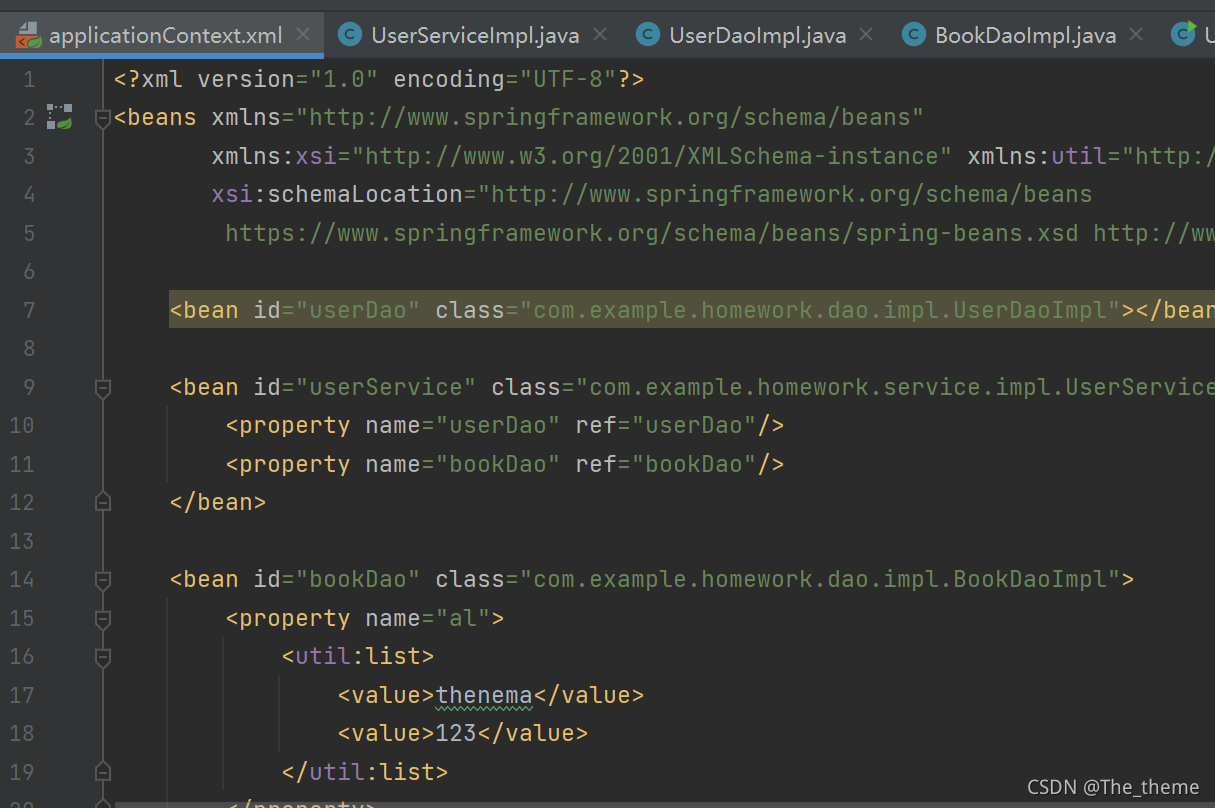This screenshot has height=808, width=1215.
Task: Click the userDao id attribute value on line 7
Action: click(x=357, y=310)
